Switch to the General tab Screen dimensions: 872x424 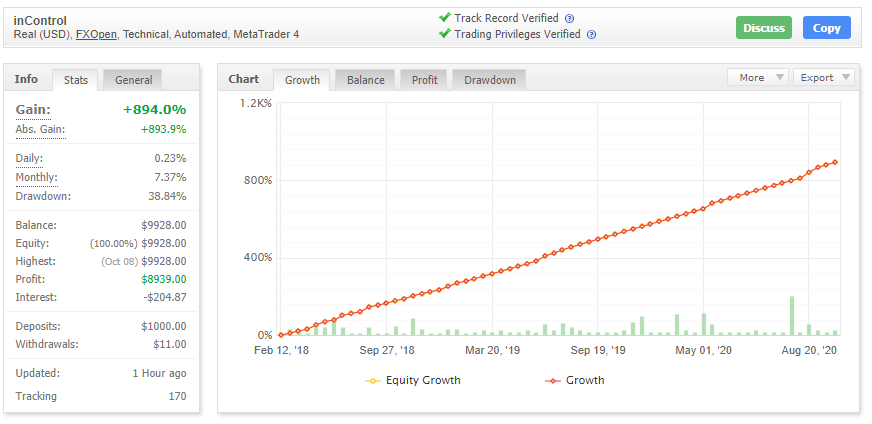(x=133, y=80)
